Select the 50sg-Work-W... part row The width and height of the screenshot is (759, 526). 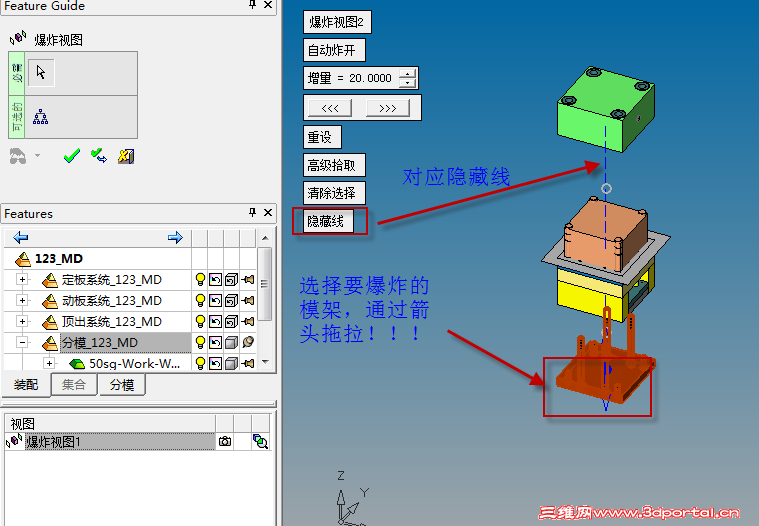coord(135,363)
